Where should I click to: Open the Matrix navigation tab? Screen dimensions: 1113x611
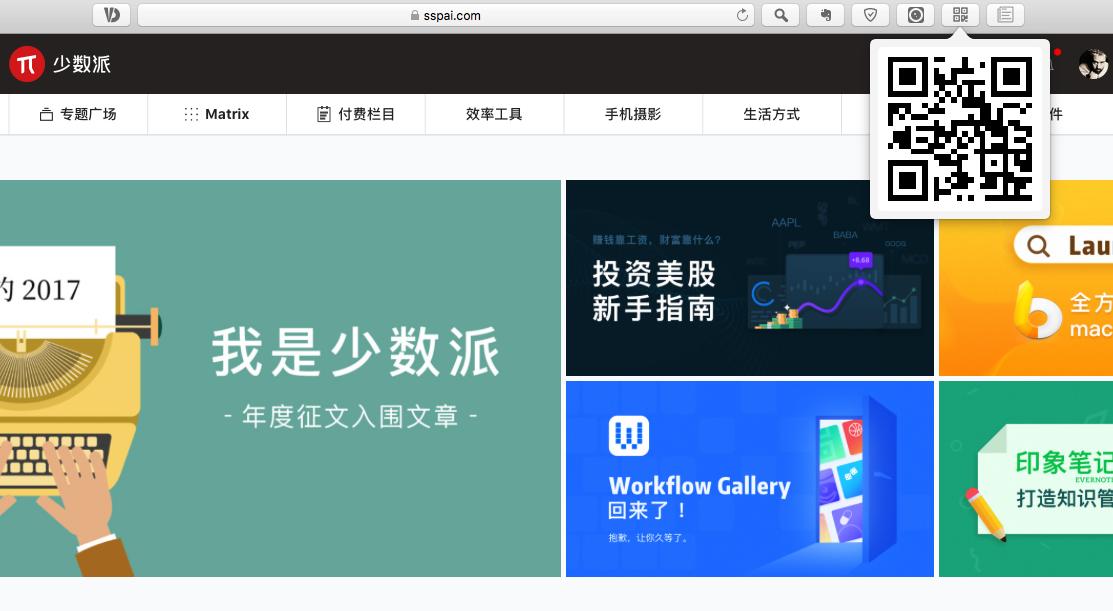pos(217,114)
